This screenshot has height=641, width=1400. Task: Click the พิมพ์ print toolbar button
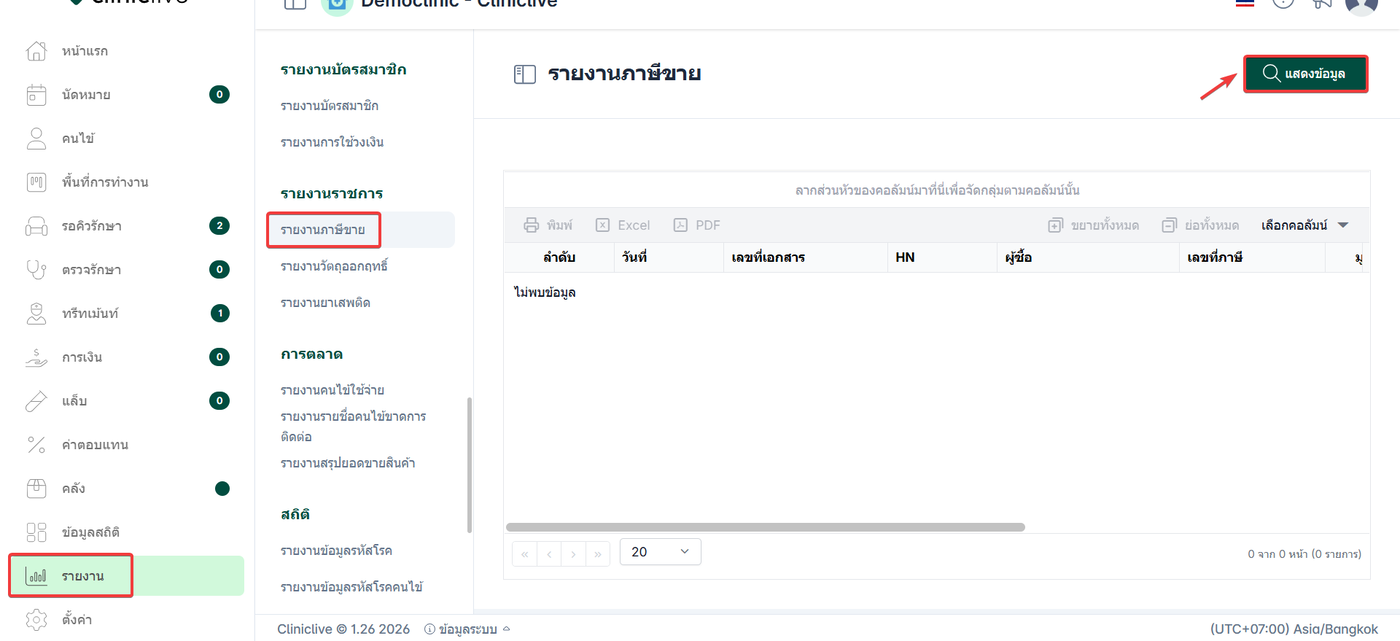(x=549, y=225)
